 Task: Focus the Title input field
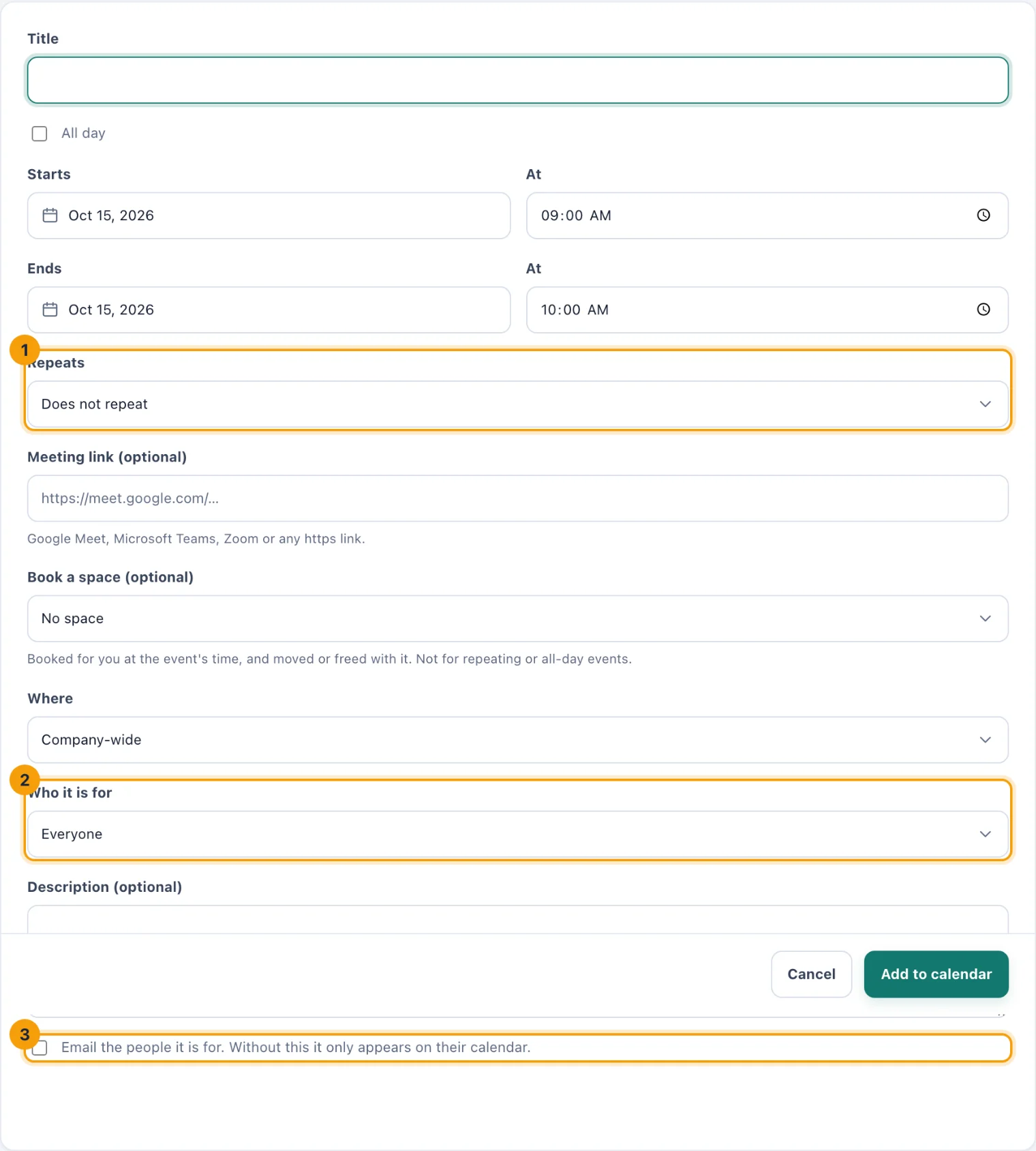point(517,80)
